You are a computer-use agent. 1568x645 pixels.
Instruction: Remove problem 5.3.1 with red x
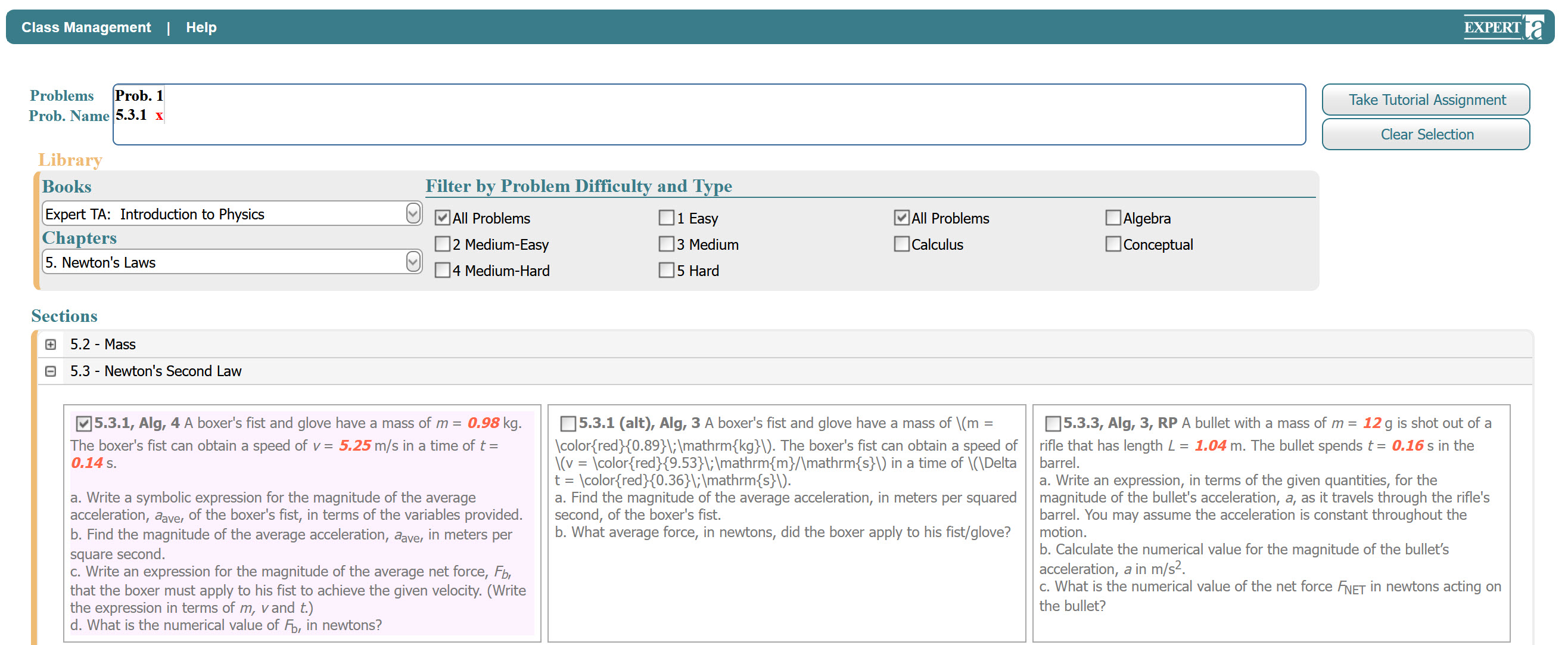[x=159, y=116]
